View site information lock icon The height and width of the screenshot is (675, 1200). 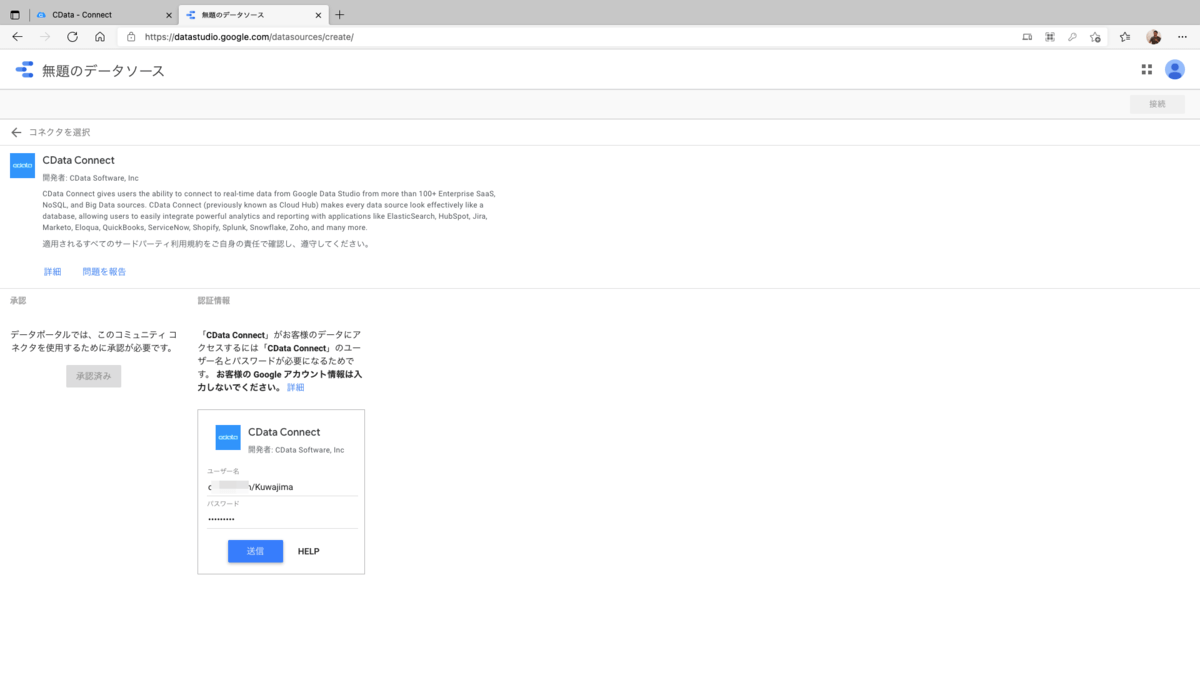click(x=131, y=37)
